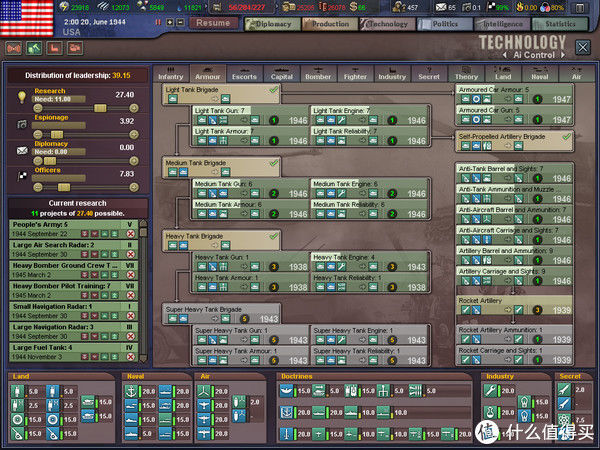This screenshot has height=450, width=600.
Task: Increase Research leadership with right round button
Action: tap(134, 108)
